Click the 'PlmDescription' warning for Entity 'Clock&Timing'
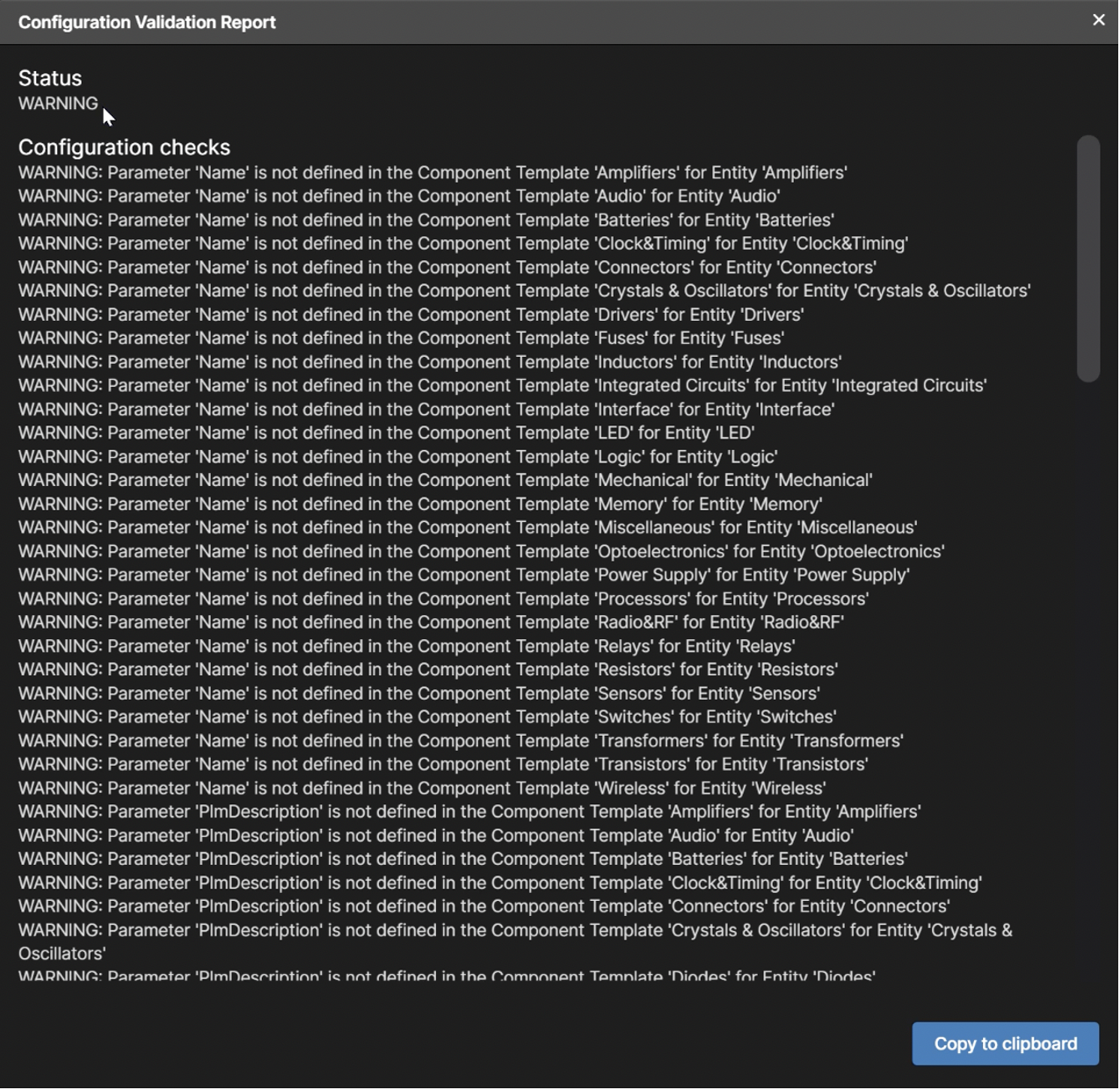 (501, 883)
